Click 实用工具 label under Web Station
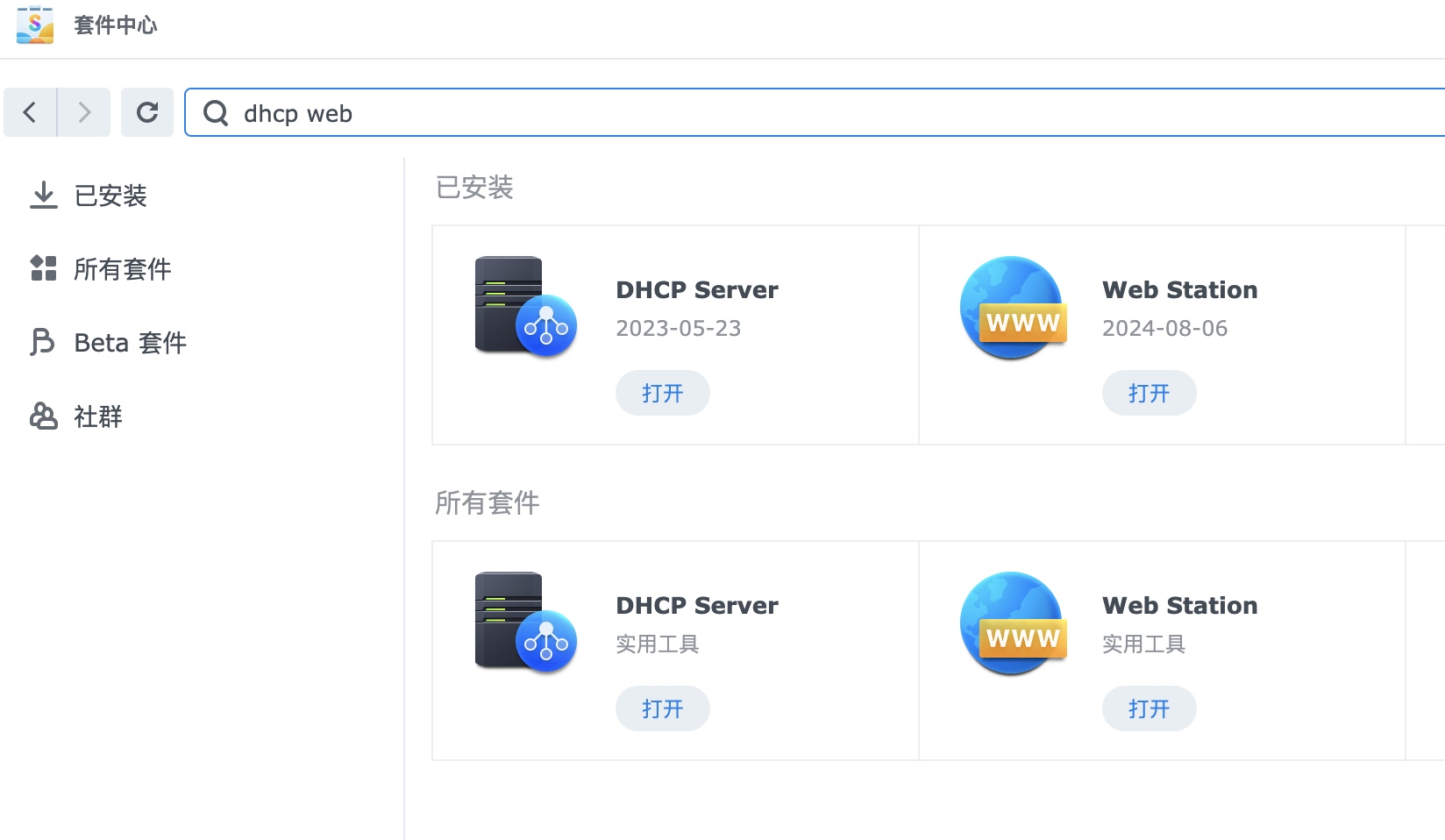Viewport: 1445px width, 840px height. (x=1144, y=644)
